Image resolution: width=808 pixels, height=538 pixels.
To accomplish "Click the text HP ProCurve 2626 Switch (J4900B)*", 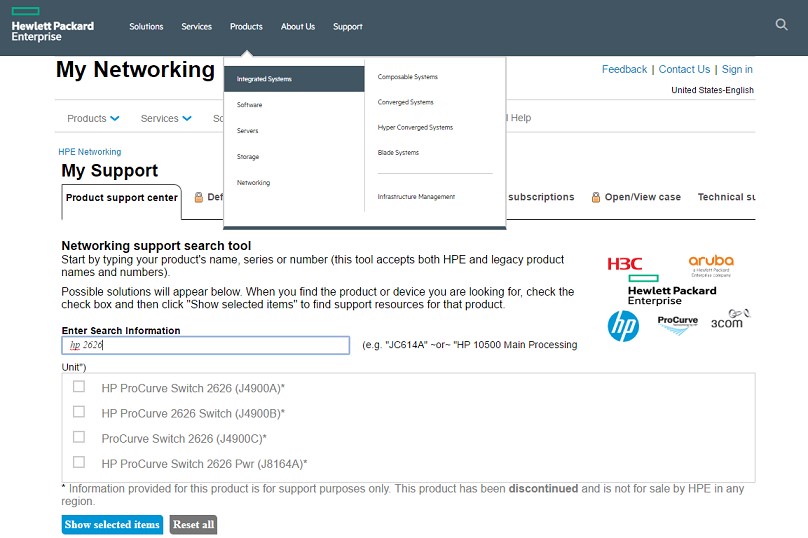I will coord(193,414).
